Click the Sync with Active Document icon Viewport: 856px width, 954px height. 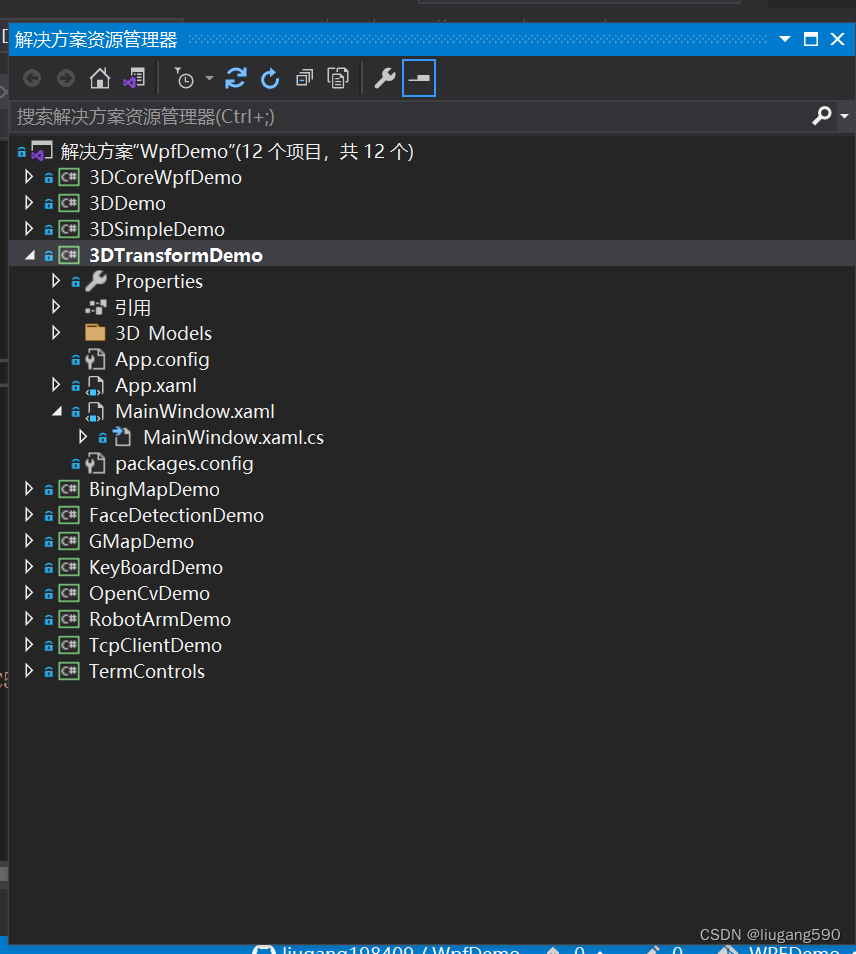click(236, 79)
